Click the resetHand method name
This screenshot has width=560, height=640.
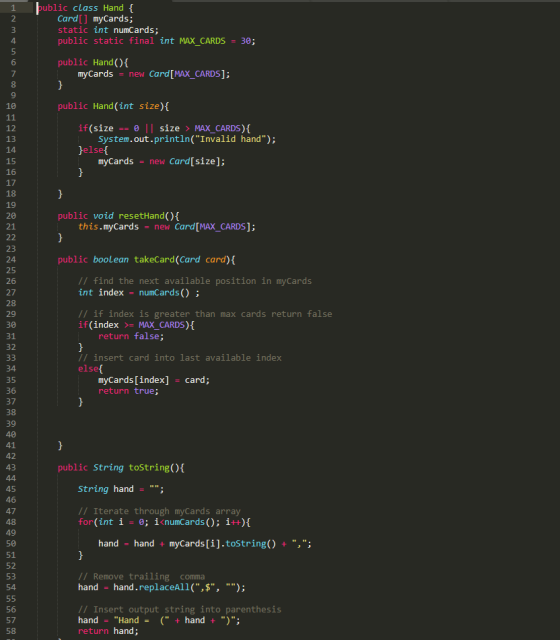[x=141, y=216]
